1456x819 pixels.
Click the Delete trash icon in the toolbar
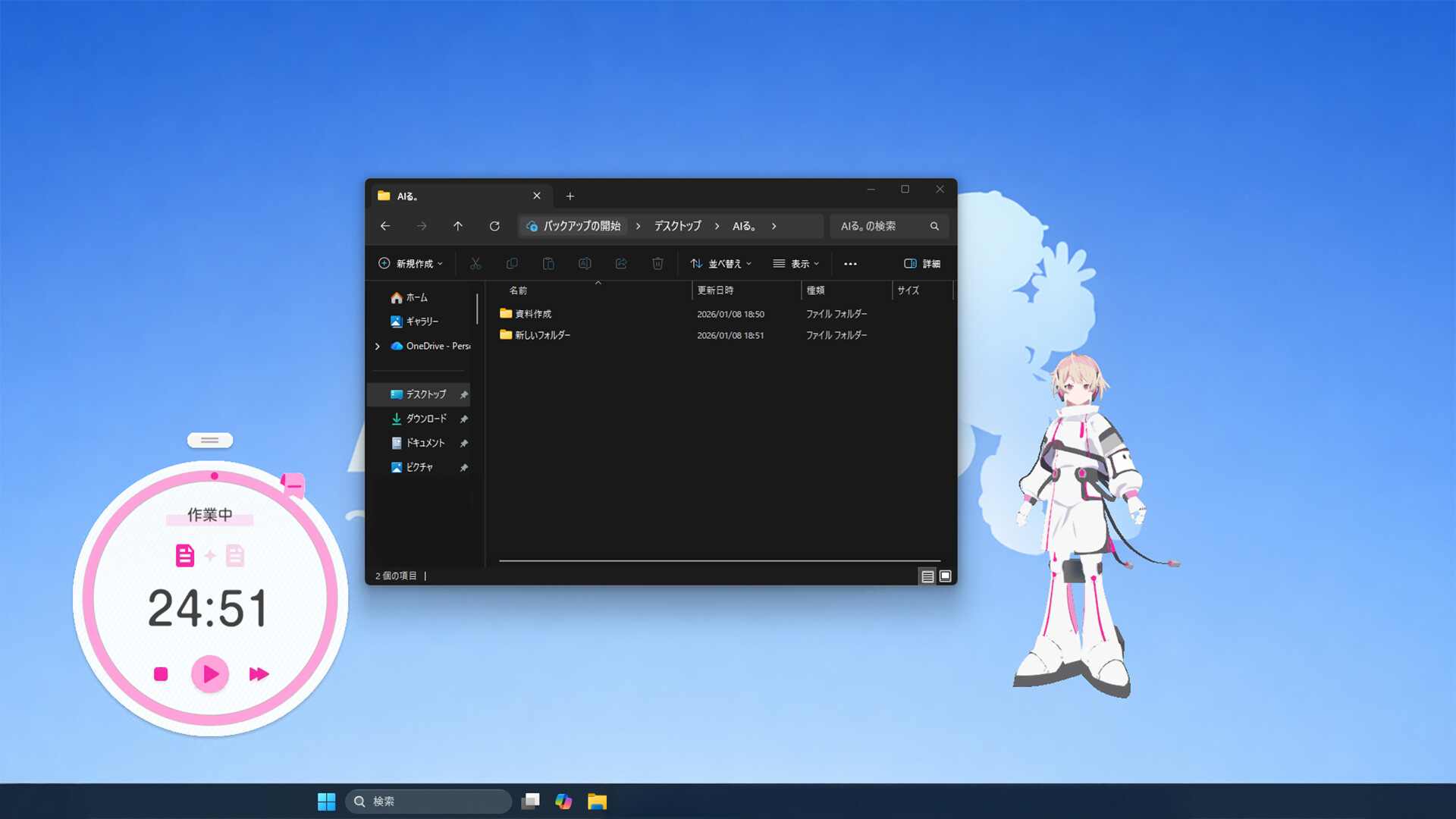(x=657, y=263)
